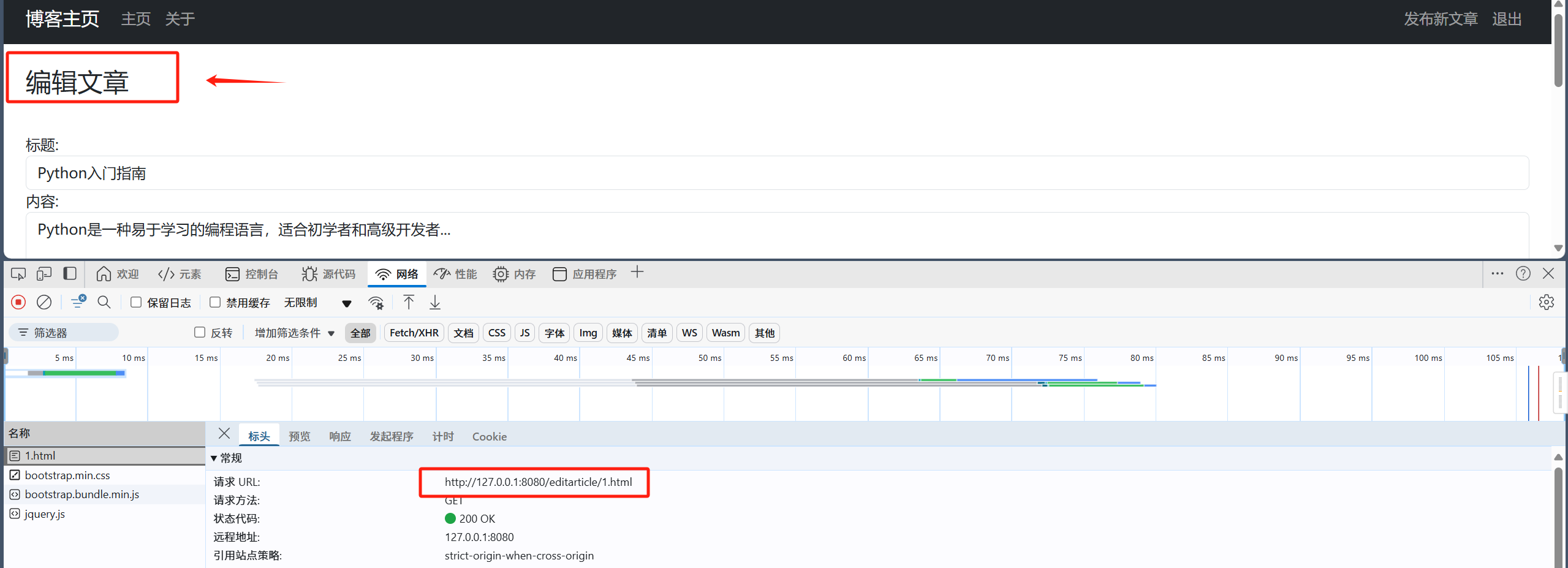
Task: Collapse the 常规 section
Action: coord(214,458)
